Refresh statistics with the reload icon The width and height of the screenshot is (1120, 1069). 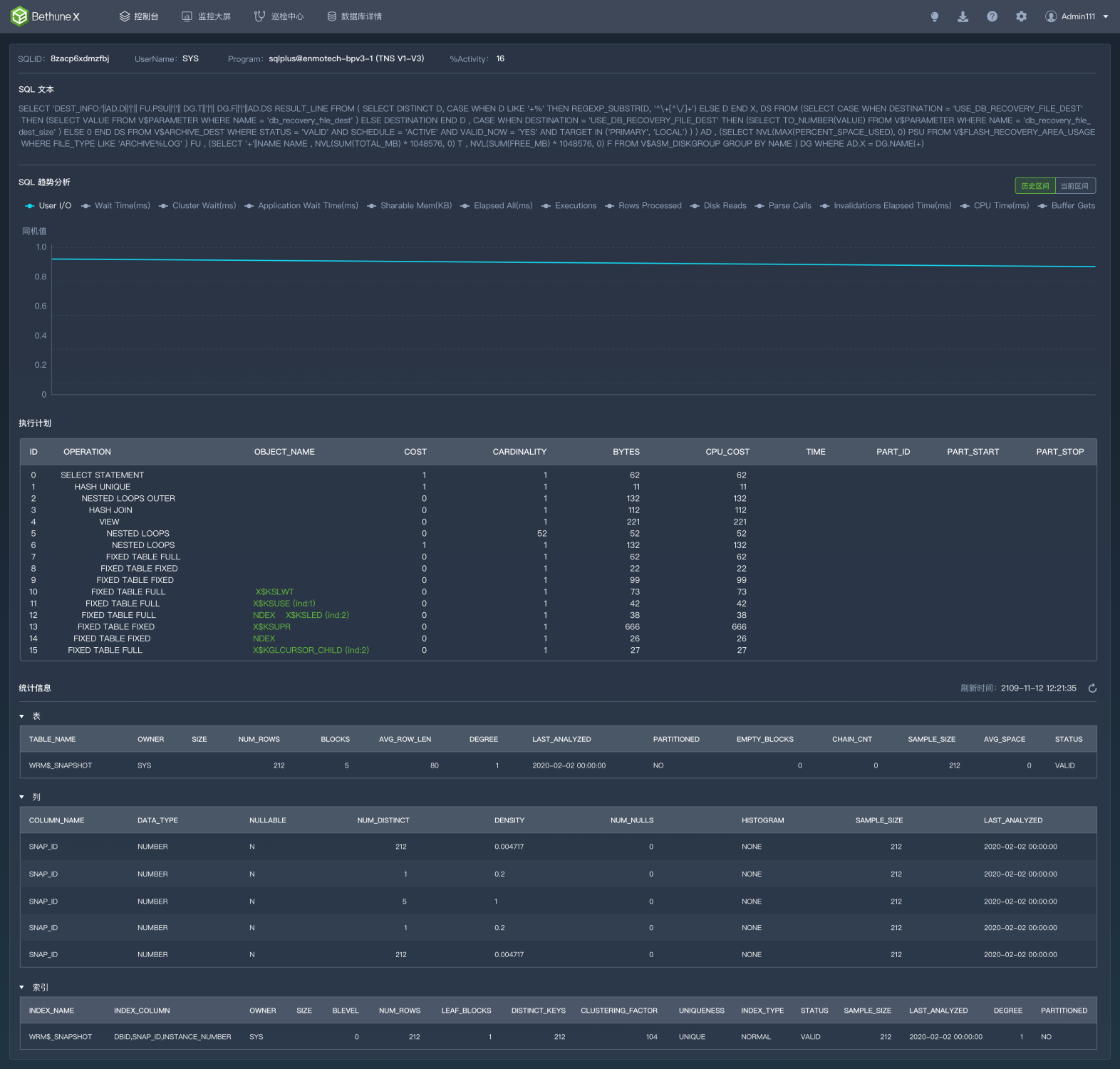1092,688
